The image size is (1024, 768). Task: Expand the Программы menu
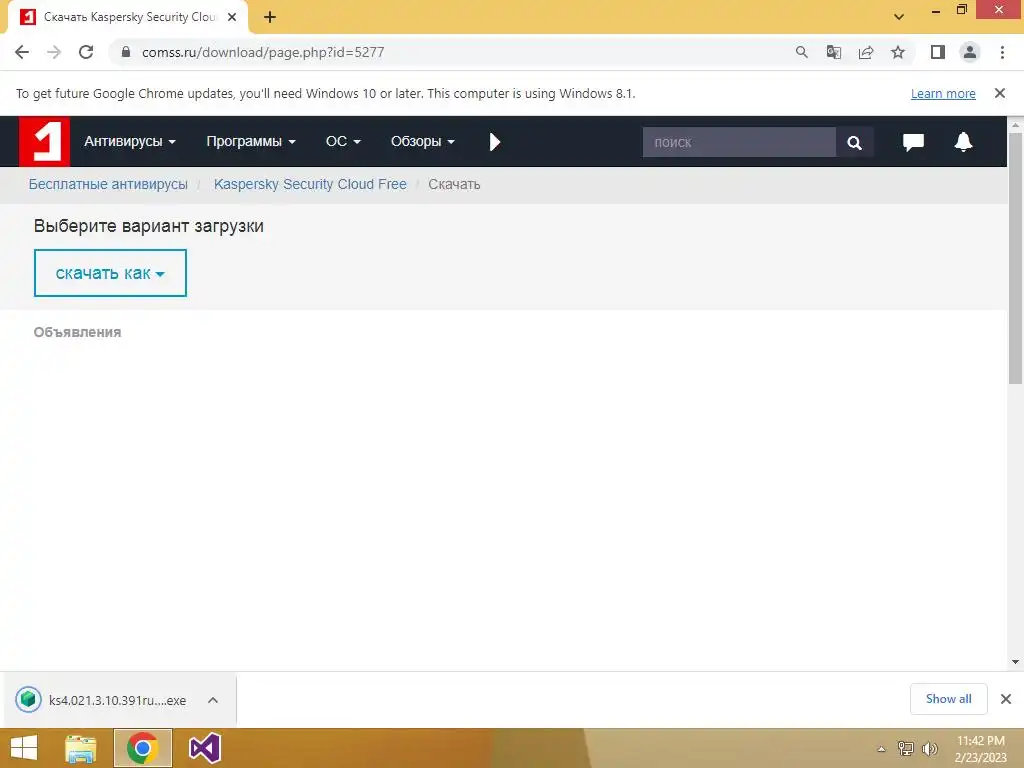click(251, 142)
